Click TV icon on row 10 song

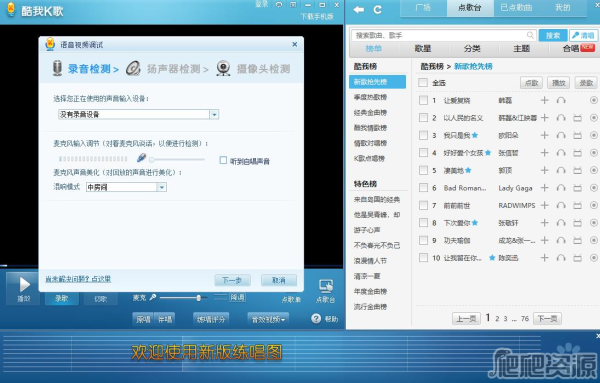(577, 258)
